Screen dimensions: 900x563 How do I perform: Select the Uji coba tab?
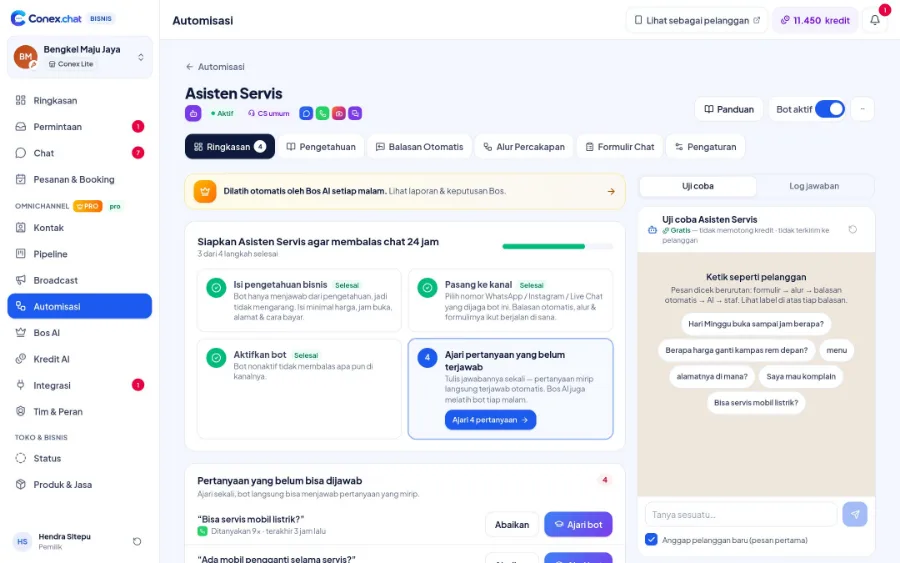click(698, 186)
